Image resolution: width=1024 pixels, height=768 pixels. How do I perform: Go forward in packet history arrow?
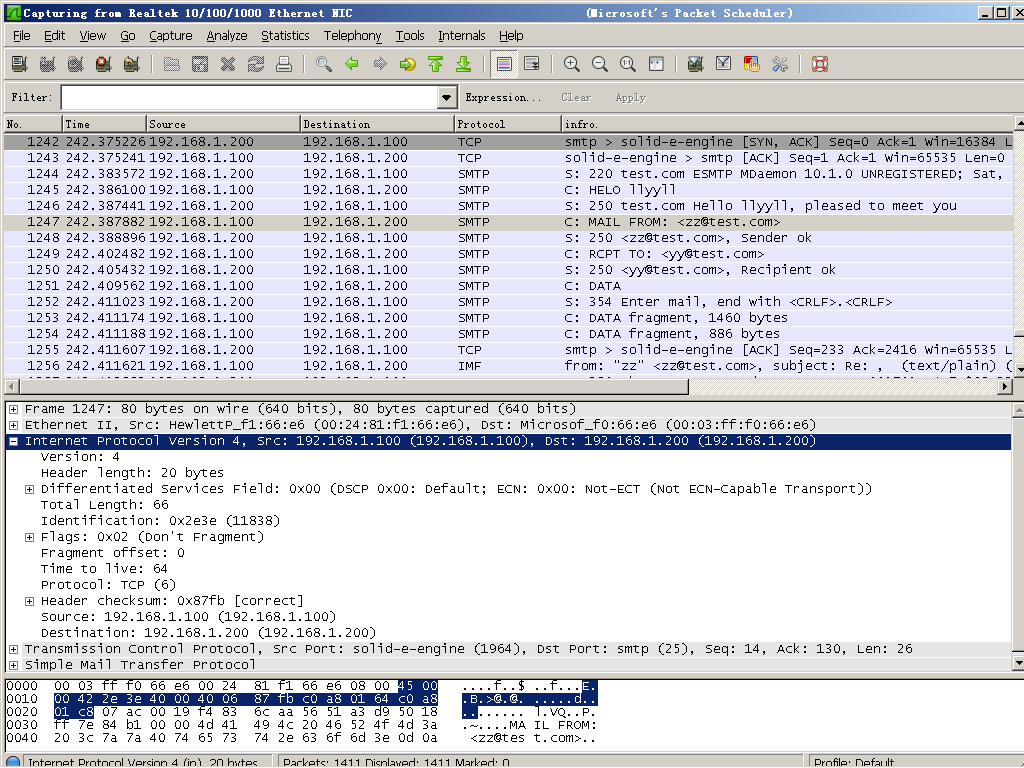point(380,64)
